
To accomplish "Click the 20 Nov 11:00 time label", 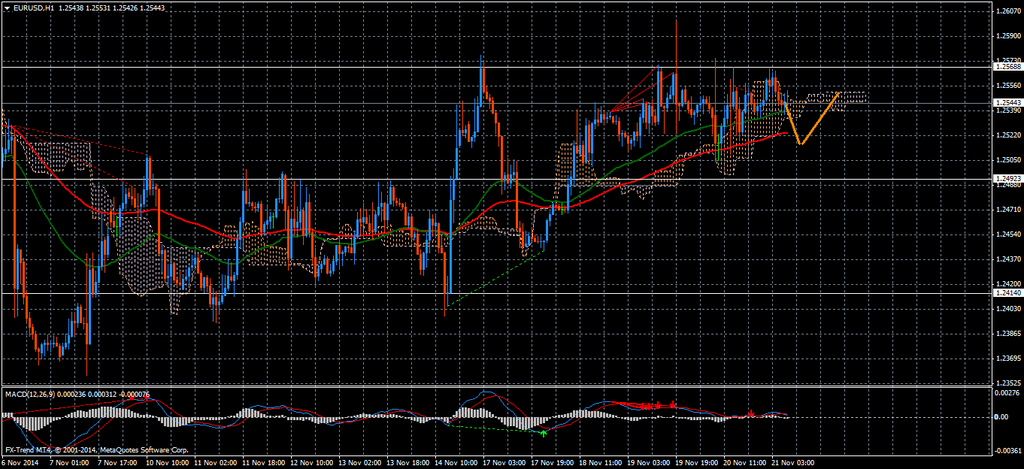I will click(x=746, y=462).
